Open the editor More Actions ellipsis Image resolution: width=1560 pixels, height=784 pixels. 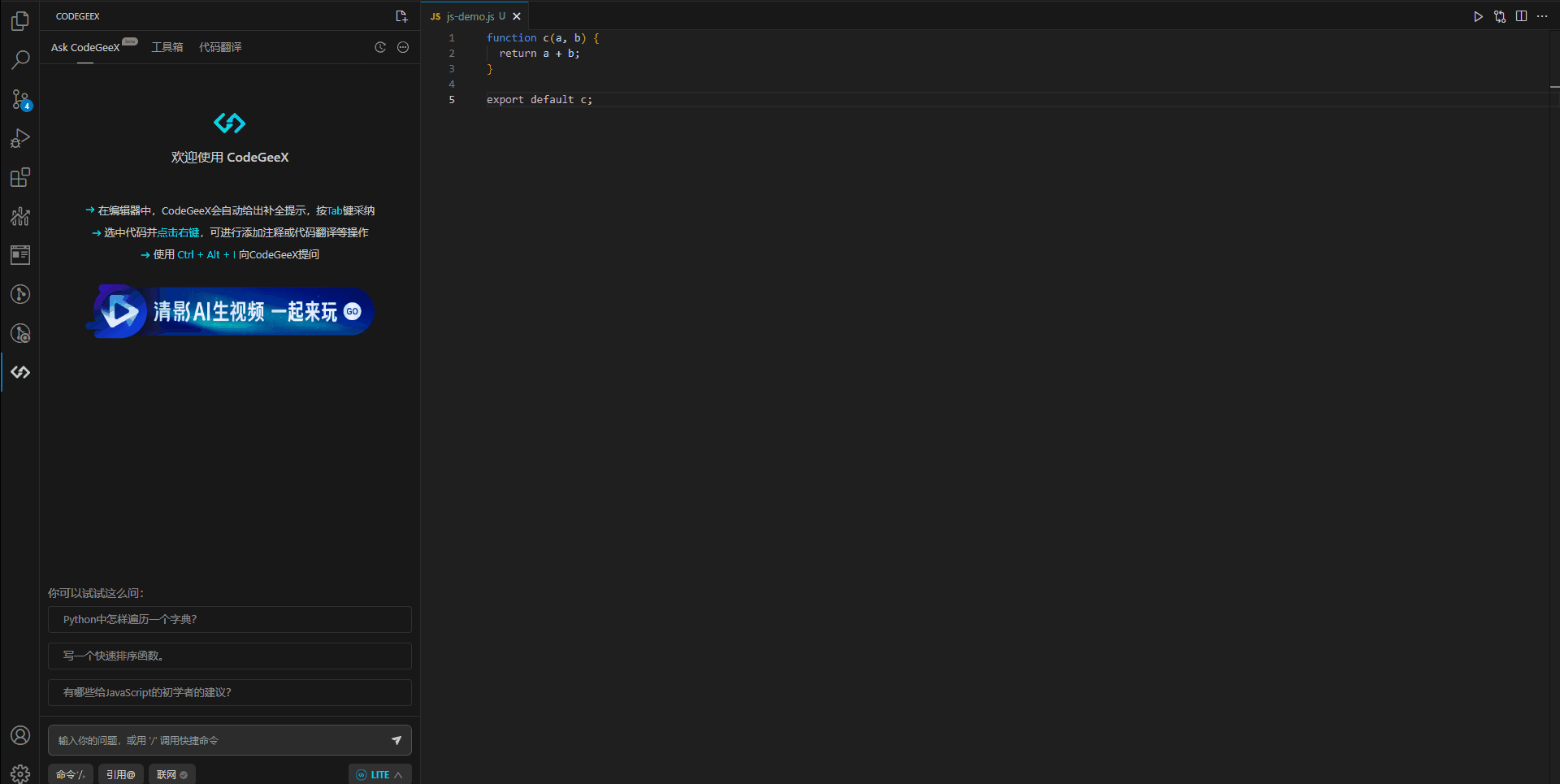(1542, 16)
